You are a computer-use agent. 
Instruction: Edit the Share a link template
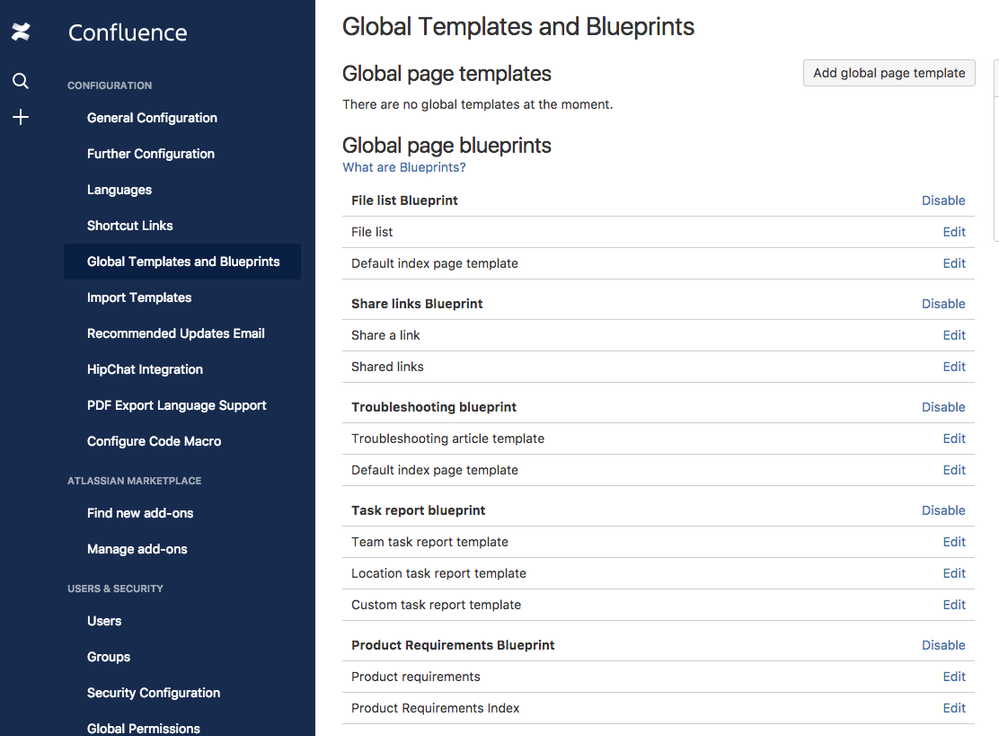(x=954, y=335)
